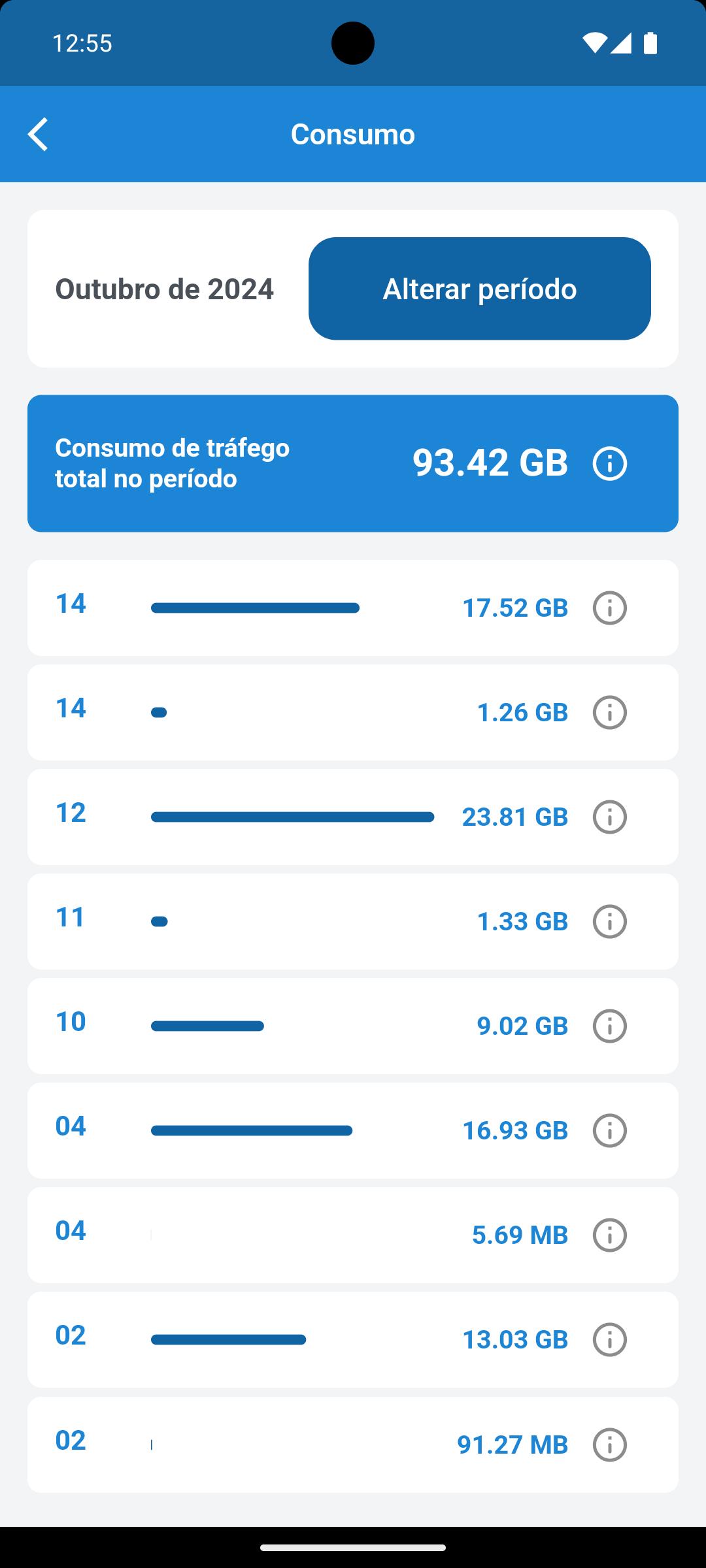Select the 17.52 GB value on day 14
The height and width of the screenshot is (1568, 706).
(x=515, y=608)
